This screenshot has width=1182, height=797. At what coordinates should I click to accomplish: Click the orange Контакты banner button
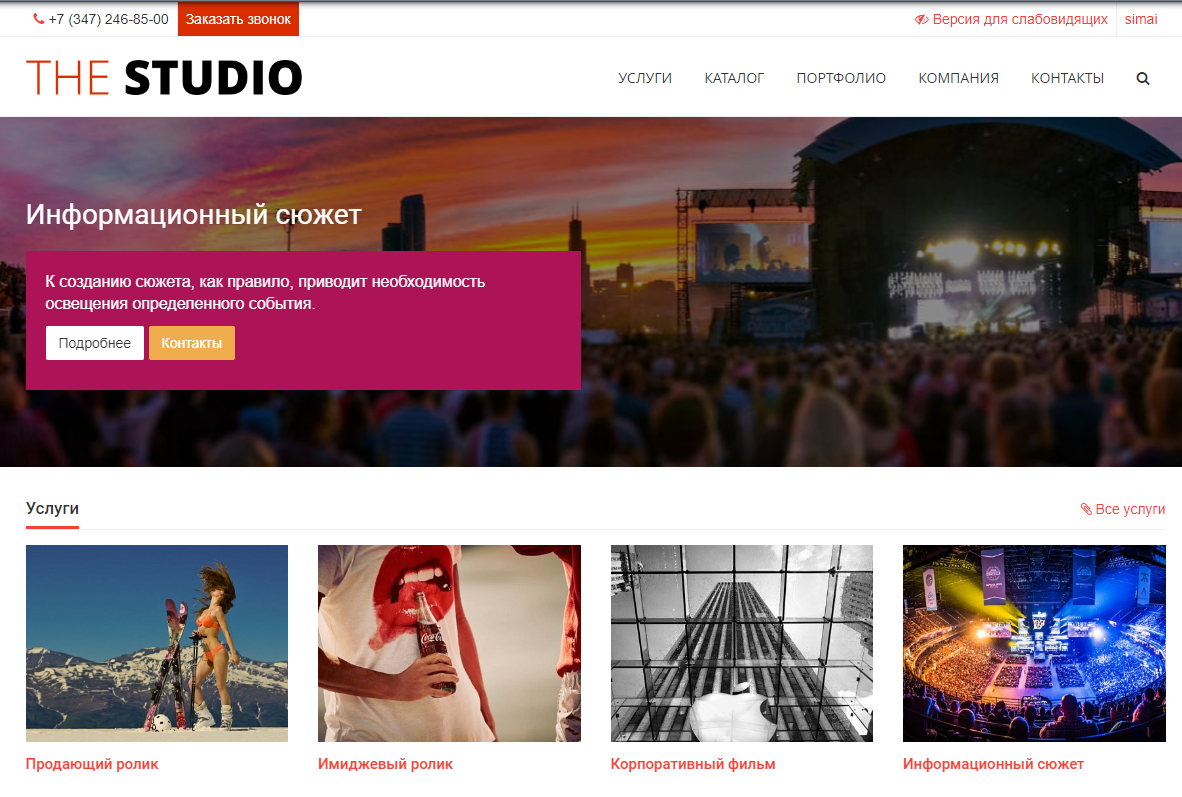coord(191,343)
